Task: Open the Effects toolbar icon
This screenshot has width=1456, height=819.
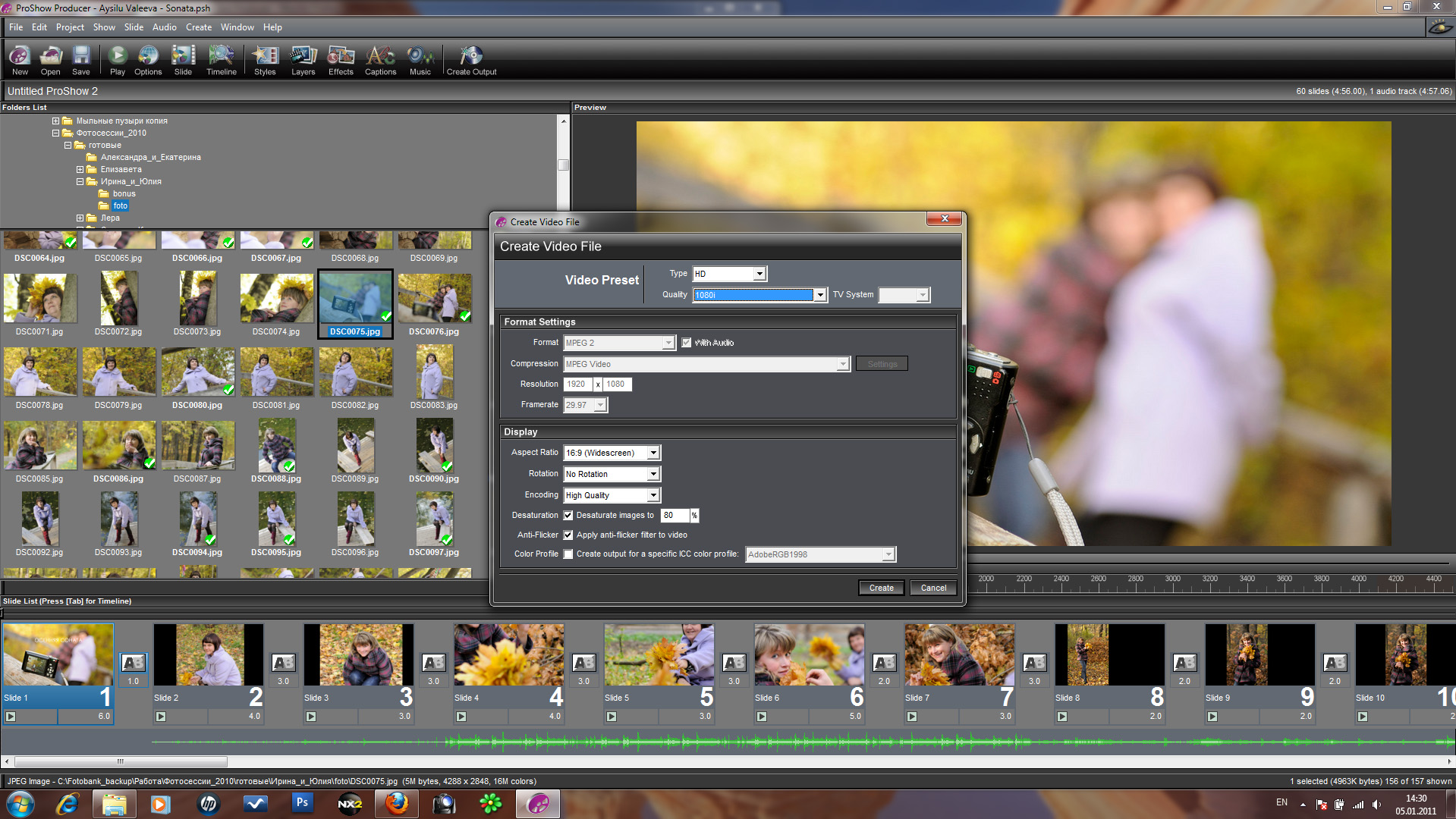Action: (341, 60)
